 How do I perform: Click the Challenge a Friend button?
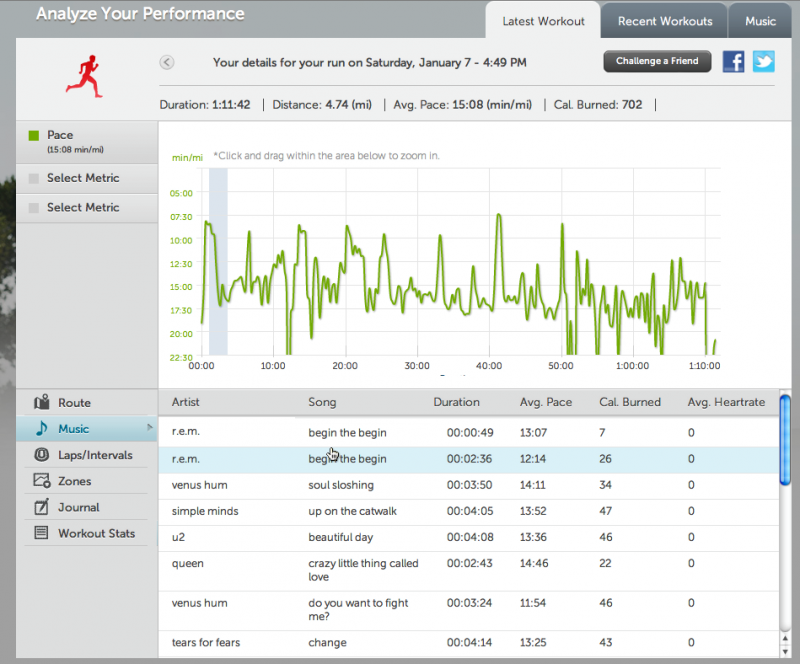(x=657, y=61)
